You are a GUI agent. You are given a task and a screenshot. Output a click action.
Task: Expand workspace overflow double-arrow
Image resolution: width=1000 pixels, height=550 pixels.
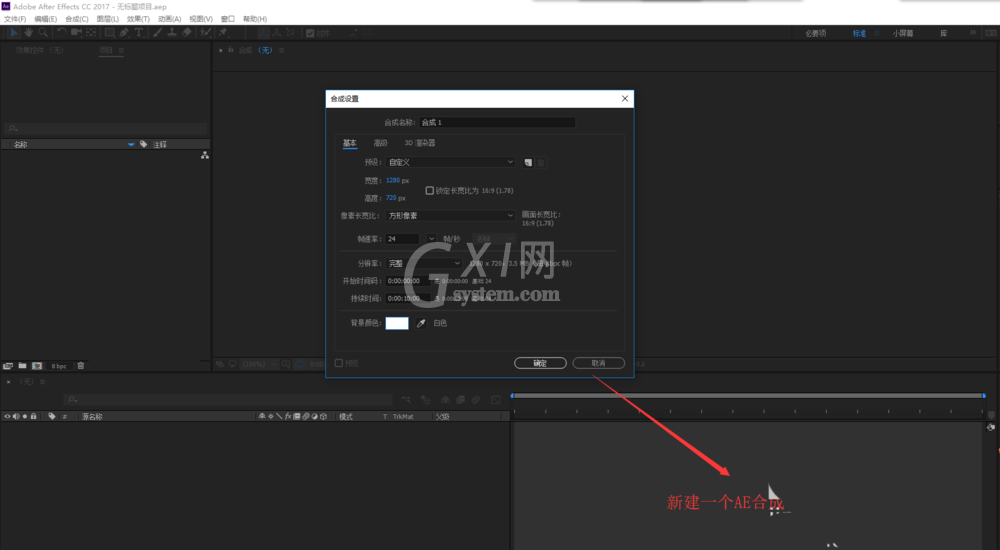[973, 33]
